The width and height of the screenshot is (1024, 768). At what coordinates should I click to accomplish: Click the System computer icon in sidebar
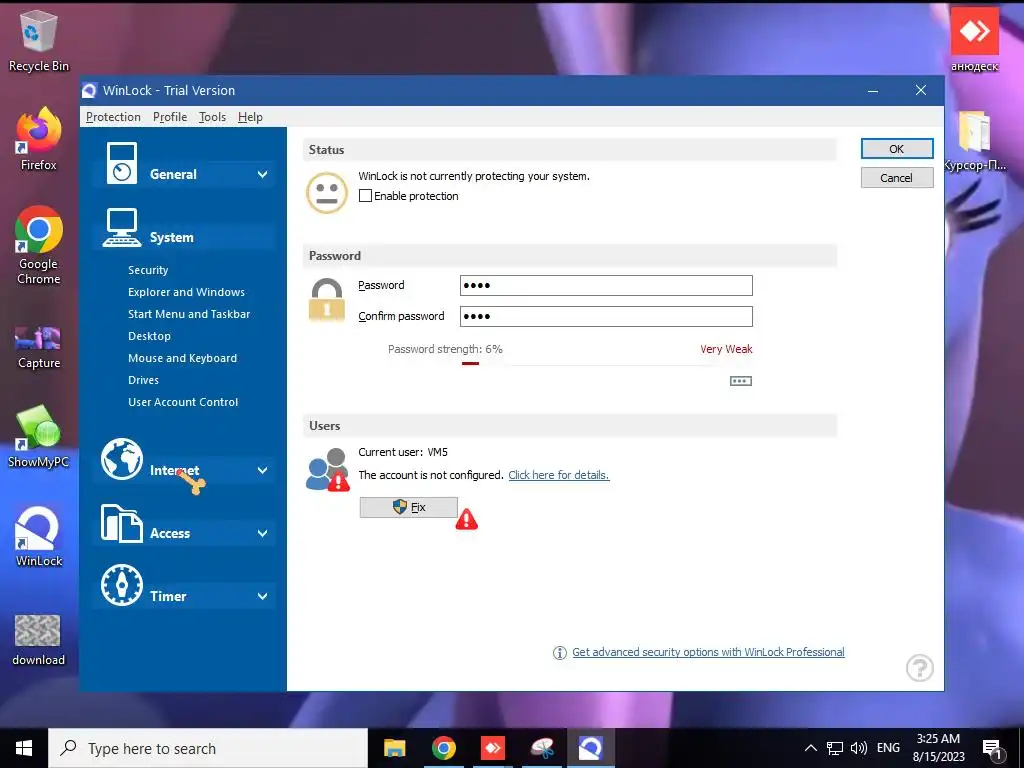[121, 227]
